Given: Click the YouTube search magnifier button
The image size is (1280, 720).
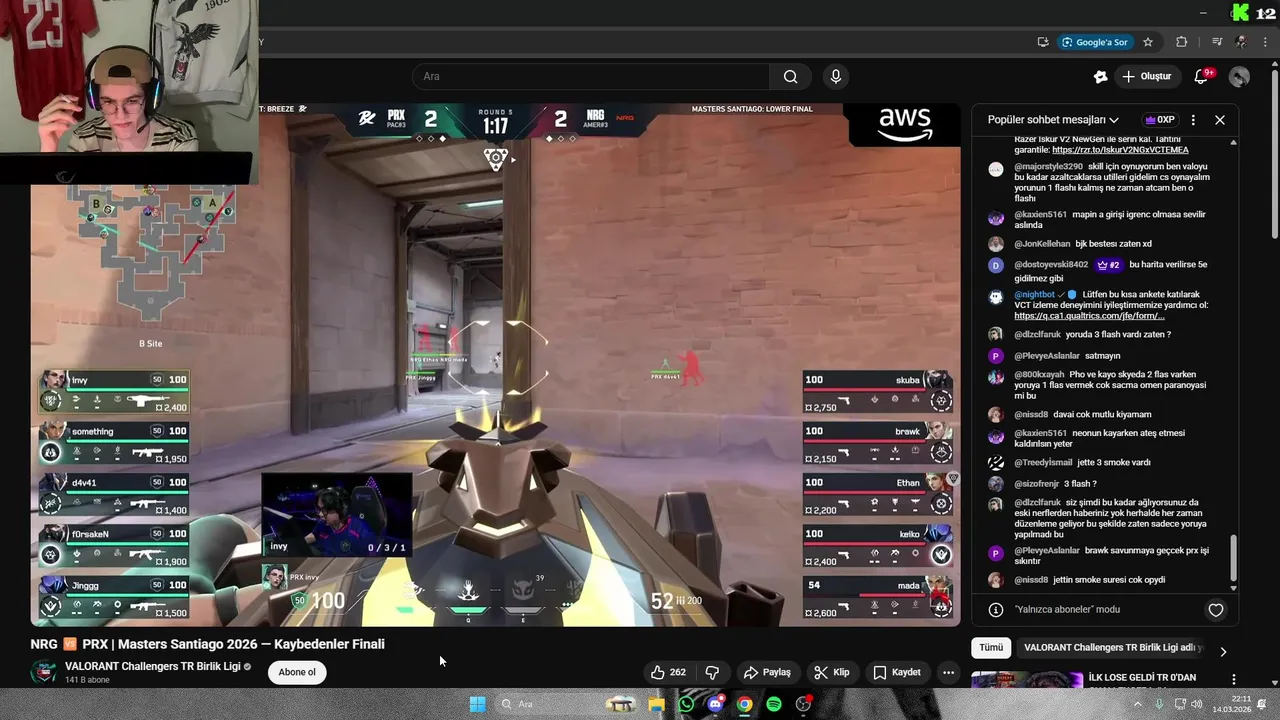Looking at the screenshot, I should pyautogui.click(x=790, y=77).
